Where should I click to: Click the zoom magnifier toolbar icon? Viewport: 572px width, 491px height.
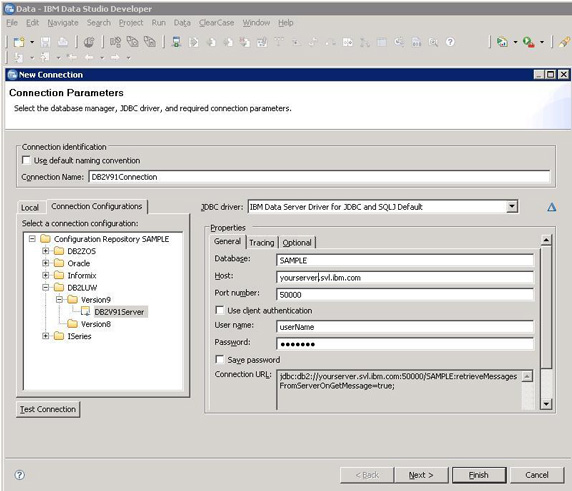(x=433, y=42)
